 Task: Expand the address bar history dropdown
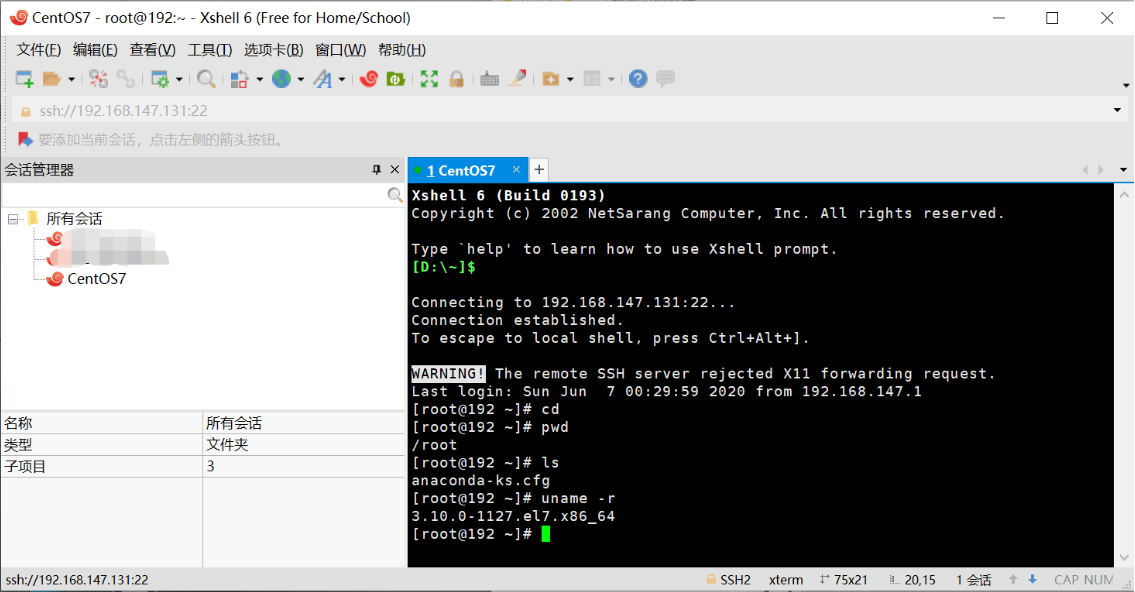tap(1117, 111)
